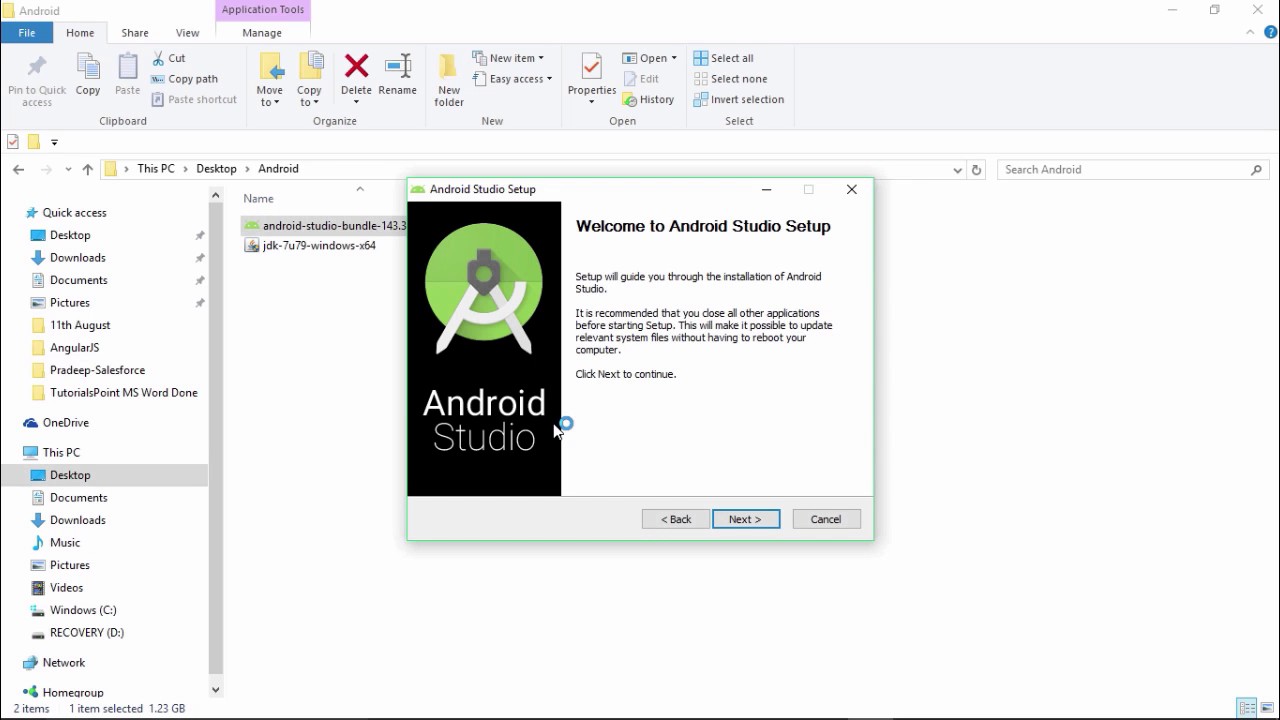Viewport: 1280px width, 720px height.
Task: Click the red Delete icon
Action: click(x=356, y=67)
